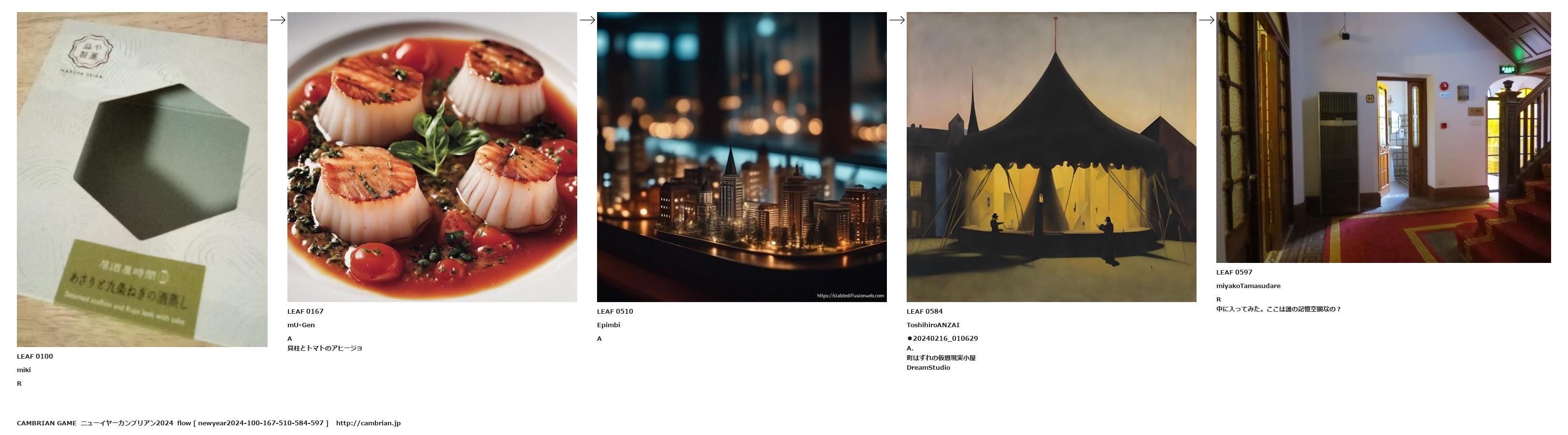Open the red-carpet hallway photo
This screenshot has width=1568, height=435.
click(x=1383, y=137)
